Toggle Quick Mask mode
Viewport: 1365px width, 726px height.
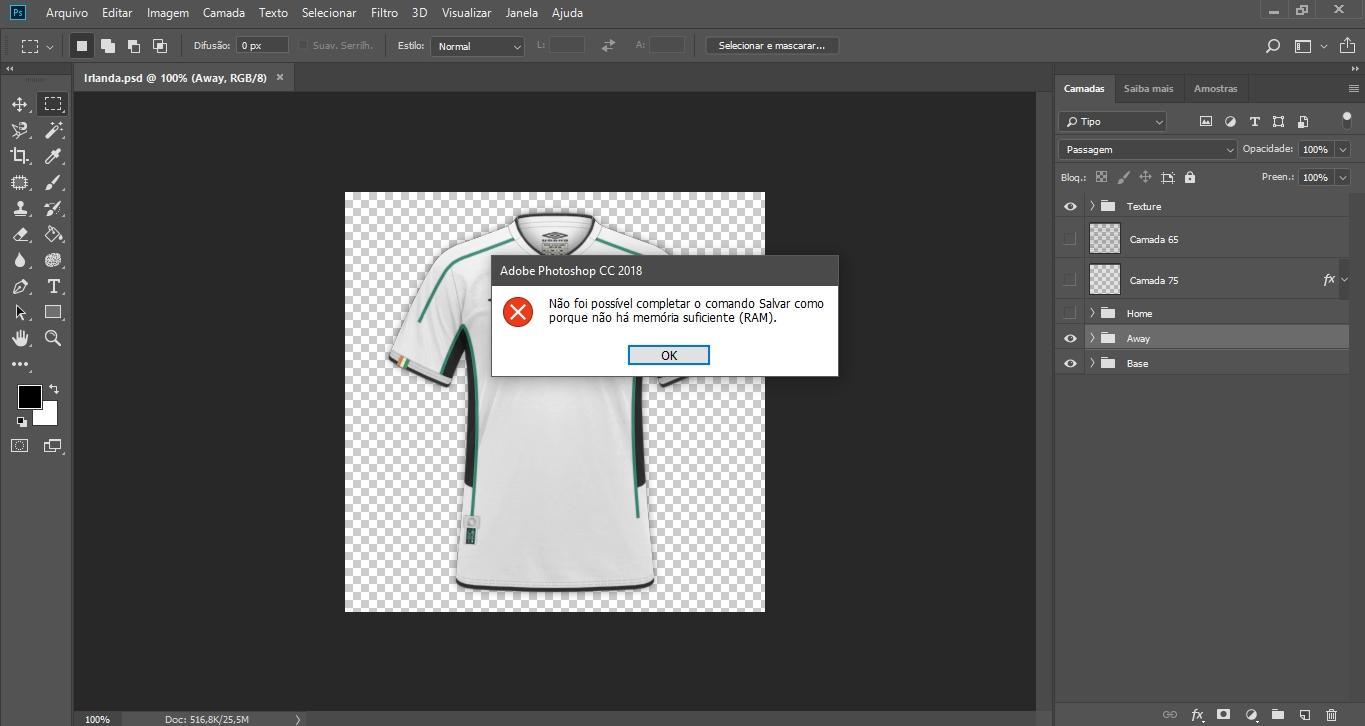pos(19,446)
